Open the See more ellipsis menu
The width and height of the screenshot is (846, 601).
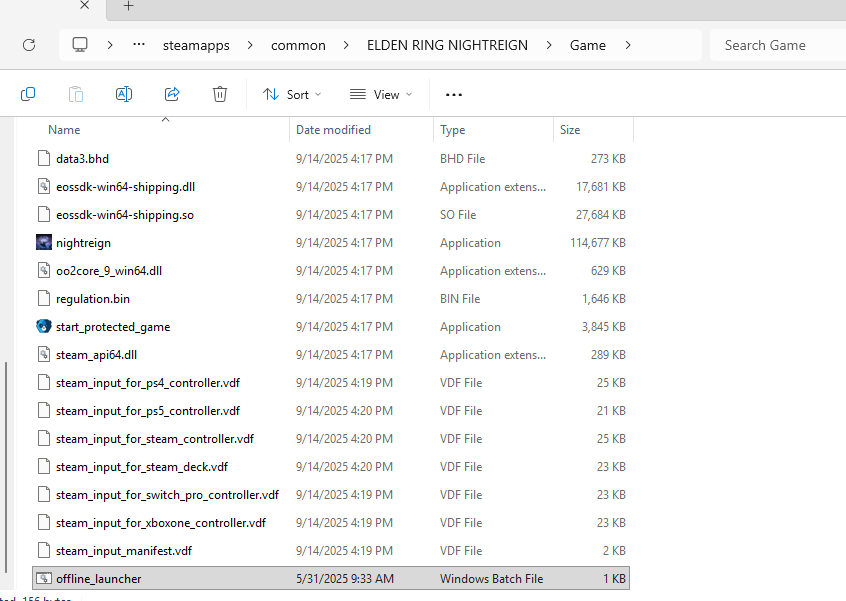point(454,94)
